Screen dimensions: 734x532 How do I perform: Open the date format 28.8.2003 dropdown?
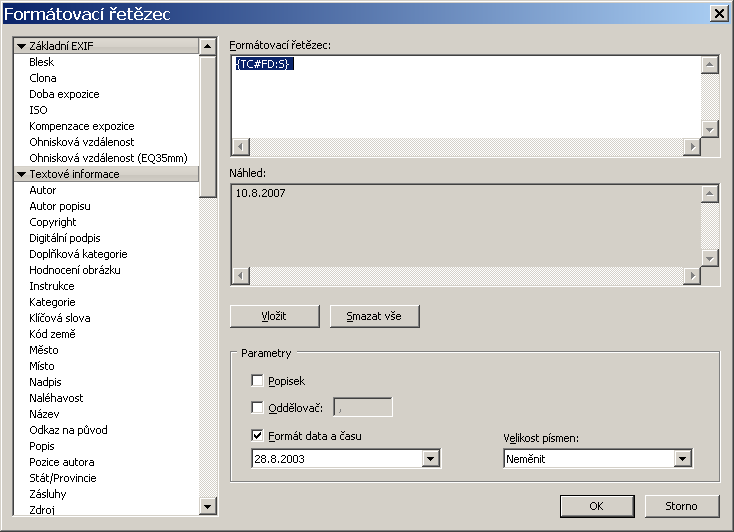click(431, 459)
